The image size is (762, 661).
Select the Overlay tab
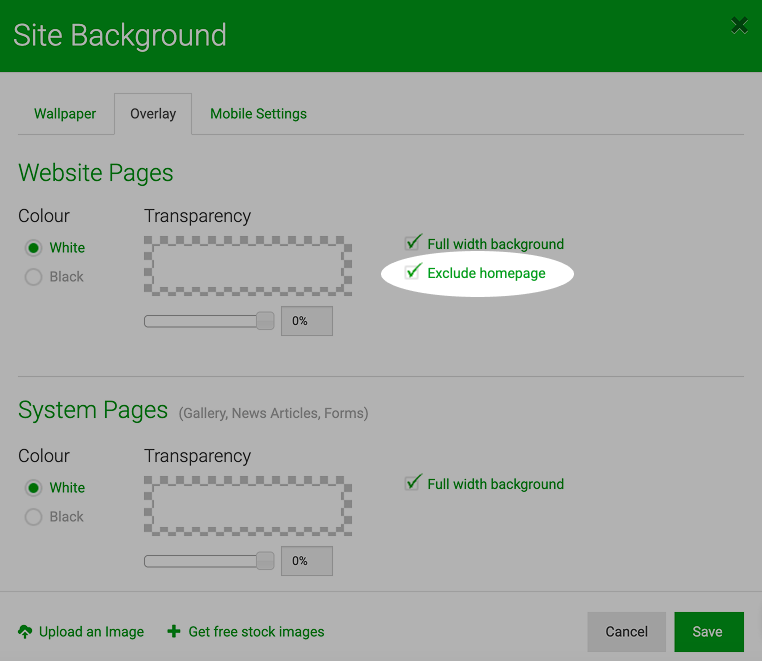pyautogui.click(x=153, y=114)
